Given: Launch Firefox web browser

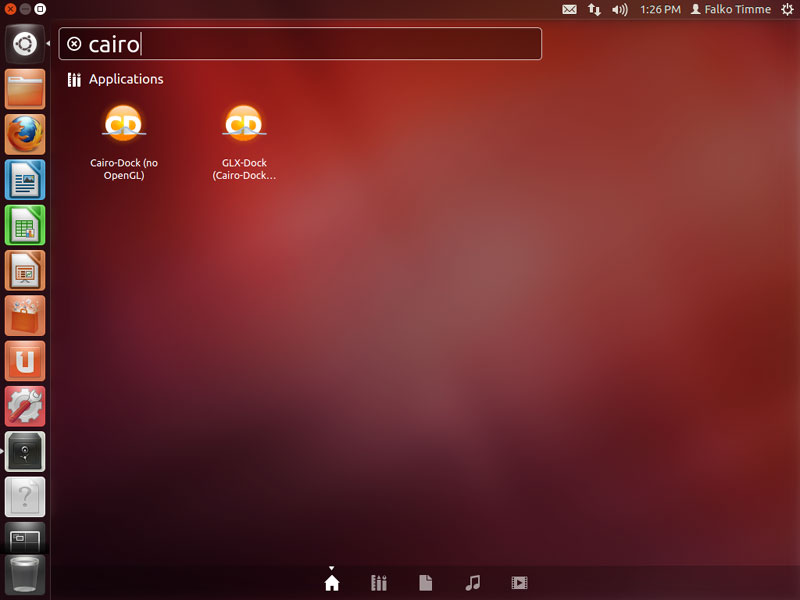Looking at the screenshot, I should click(x=24, y=135).
